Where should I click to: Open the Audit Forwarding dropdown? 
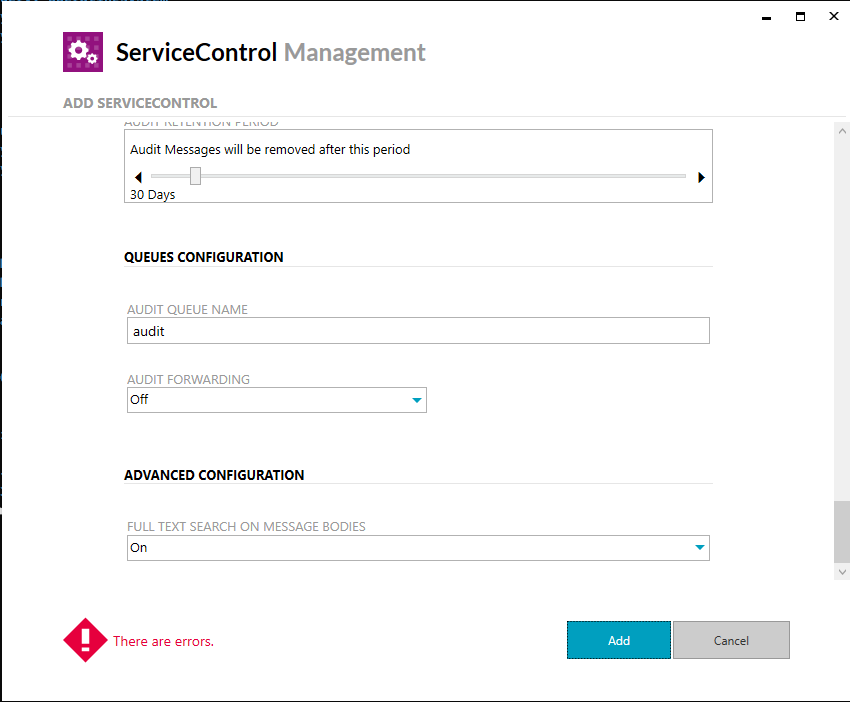276,399
